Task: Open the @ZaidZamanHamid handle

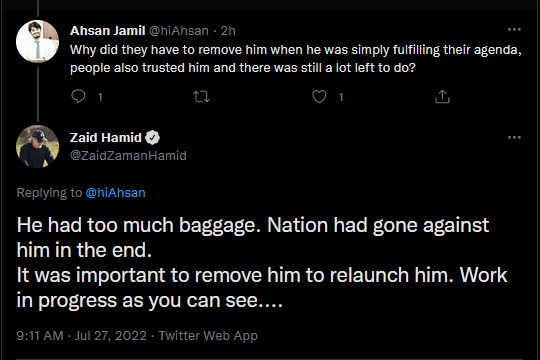Action: point(128,156)
